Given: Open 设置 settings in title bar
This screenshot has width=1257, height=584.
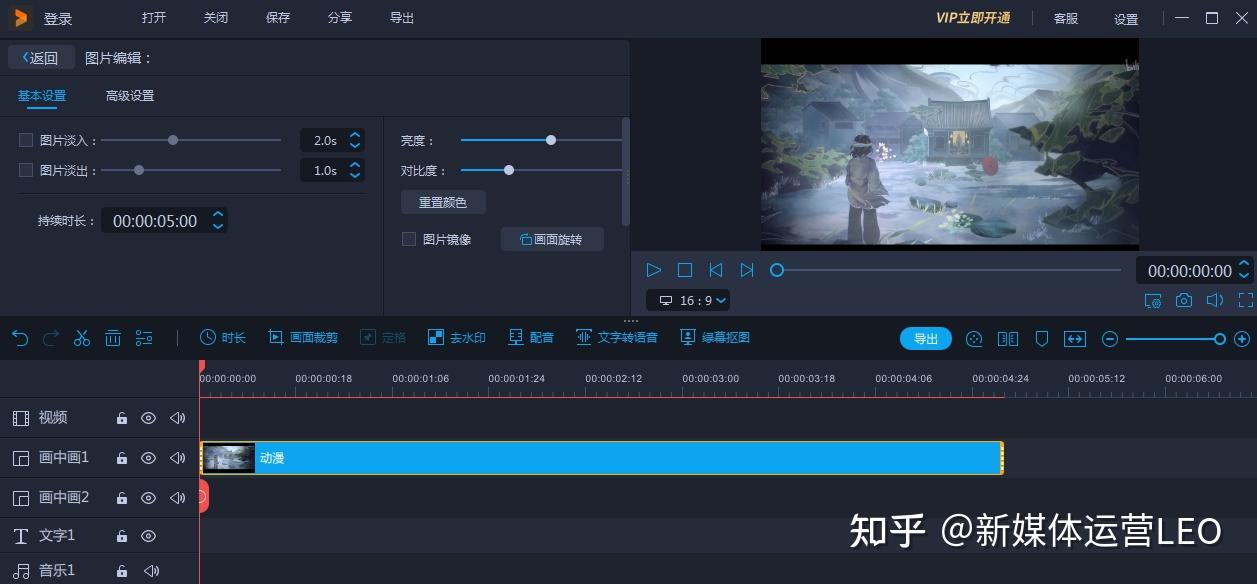Looking at the screenshot, I should 1126,19.
